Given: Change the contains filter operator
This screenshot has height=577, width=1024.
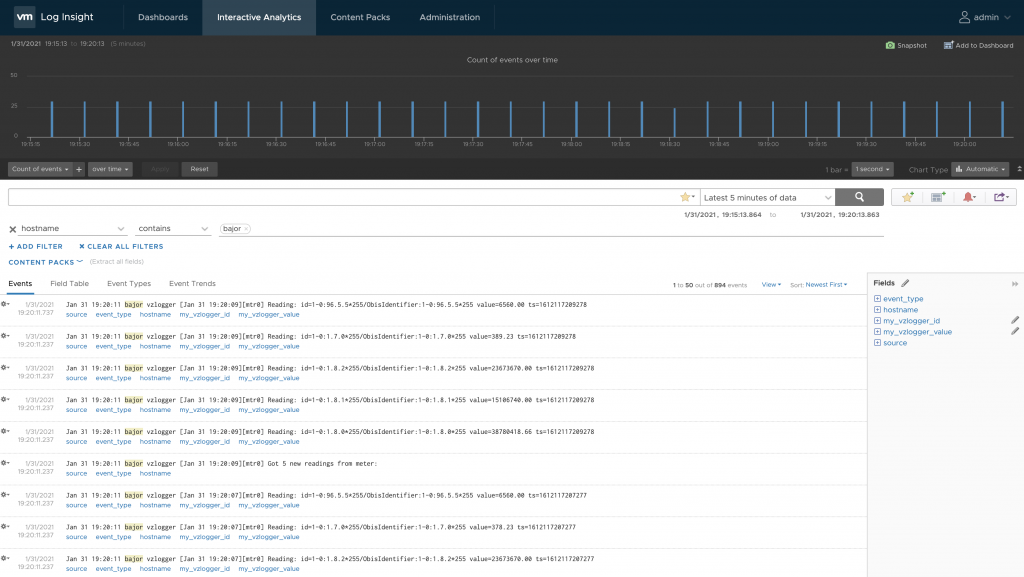Looking at the screenshot, I should 173,228.
